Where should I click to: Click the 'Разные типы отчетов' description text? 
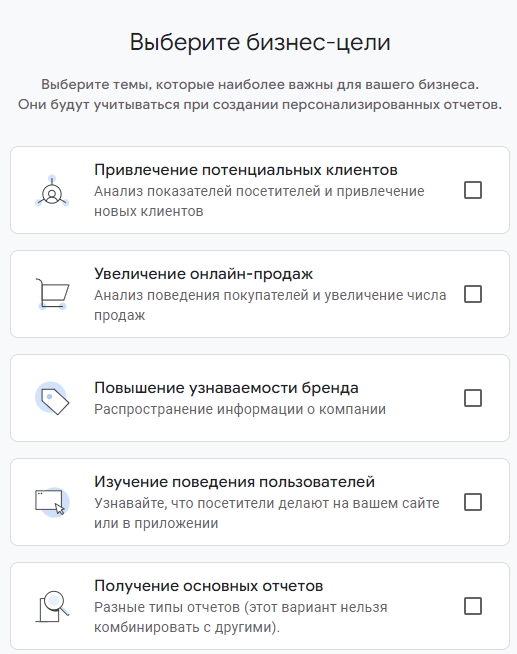point(241,617)
